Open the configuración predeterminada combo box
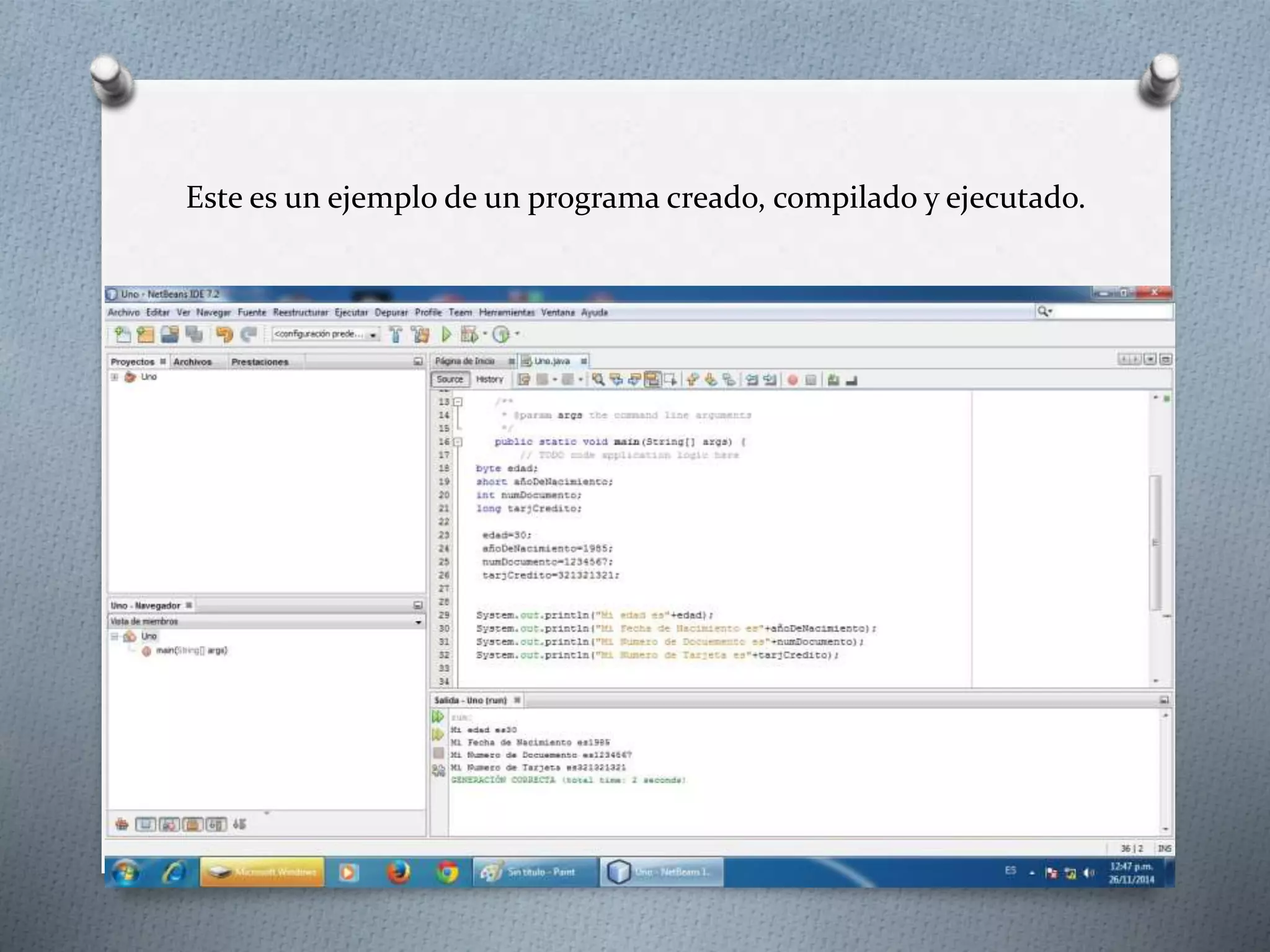1270x952 pixels. click(326, 334)
